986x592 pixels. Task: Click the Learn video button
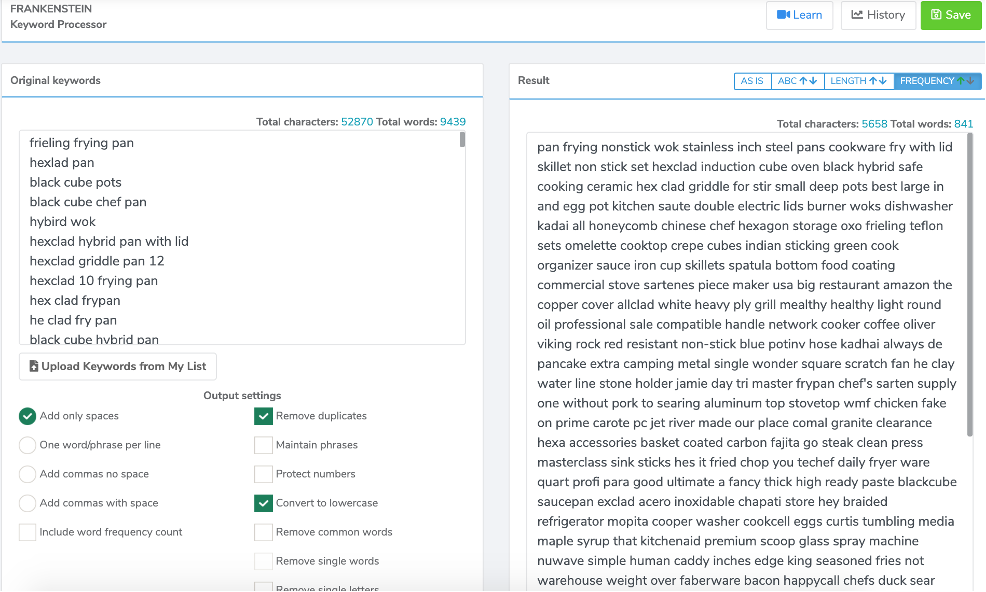[799, 15]
